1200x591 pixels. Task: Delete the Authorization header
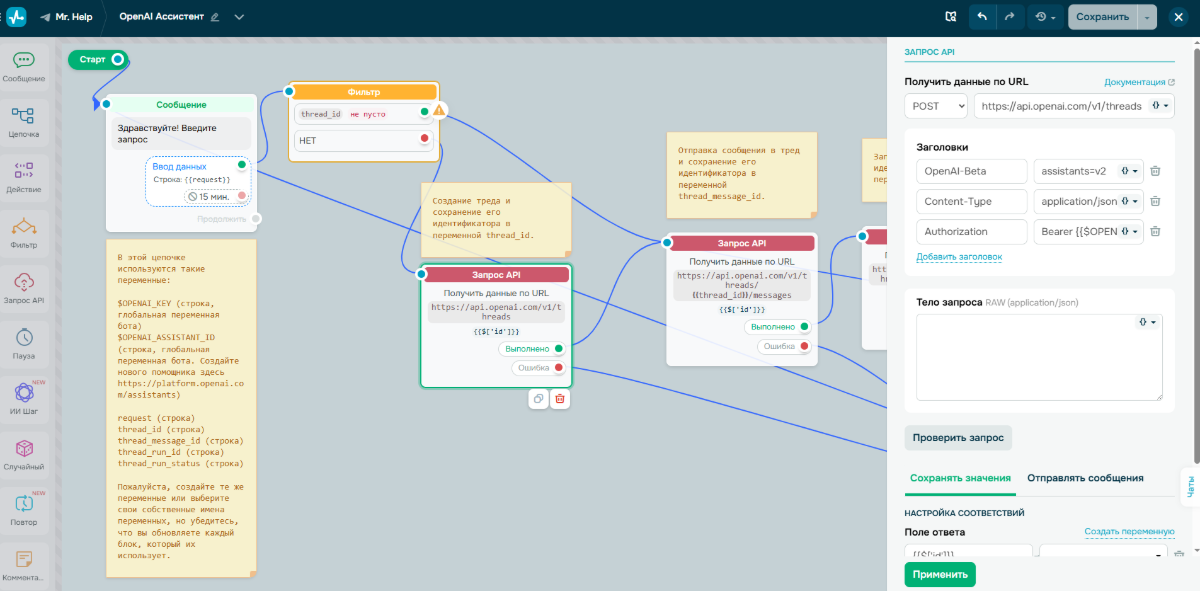[1155, 232]
